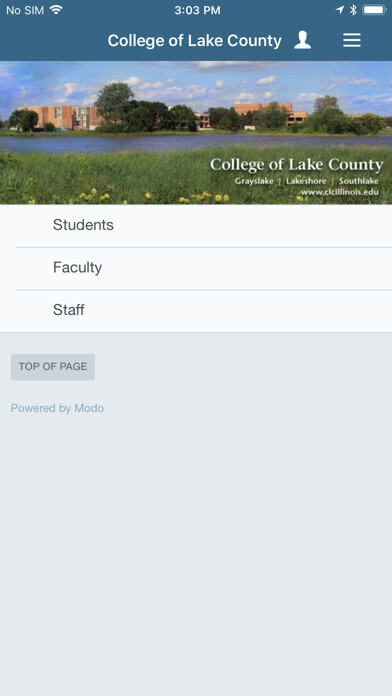Tap Grayslake text in the banner
The height and width of the screenshot is (696, 392).
coord(254,181)
